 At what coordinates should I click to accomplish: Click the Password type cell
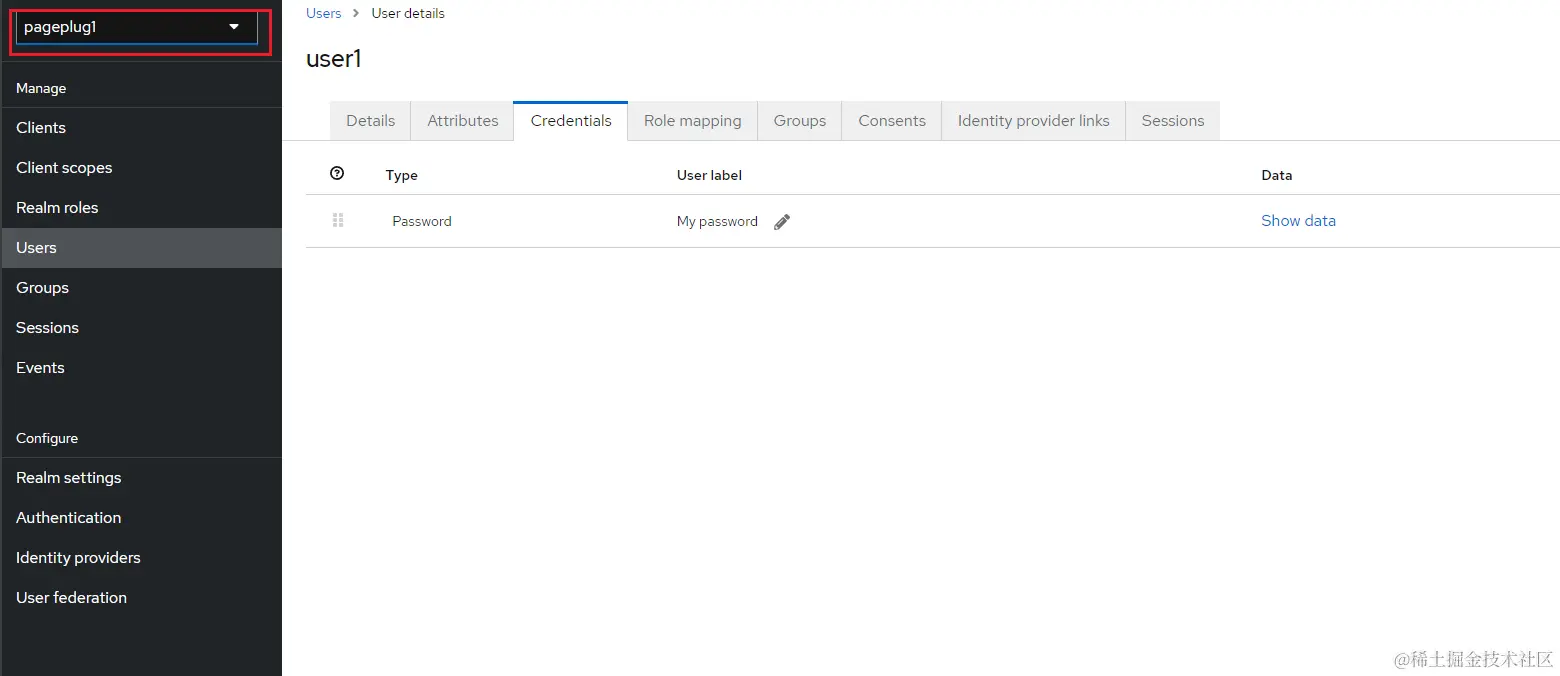[x=422, y=221]
